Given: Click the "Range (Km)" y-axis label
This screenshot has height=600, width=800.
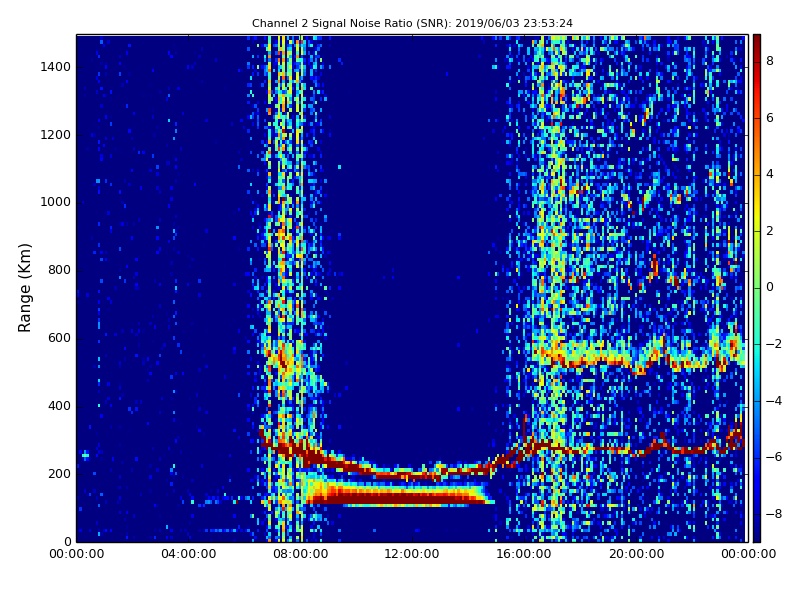Looking at the screenshot, I should (24, 288).
